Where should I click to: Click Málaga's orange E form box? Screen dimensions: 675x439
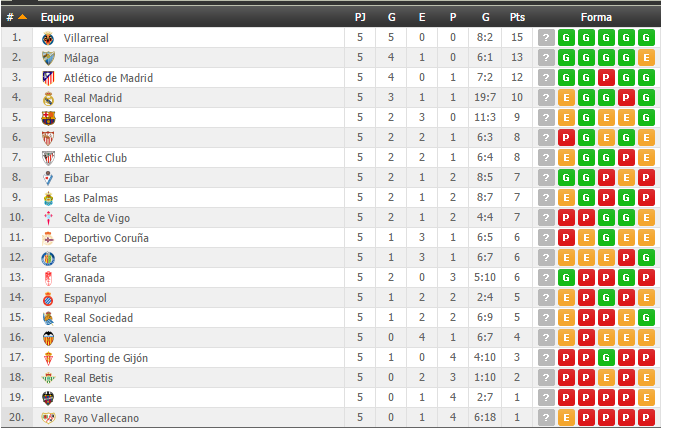(x=646, y=58)
